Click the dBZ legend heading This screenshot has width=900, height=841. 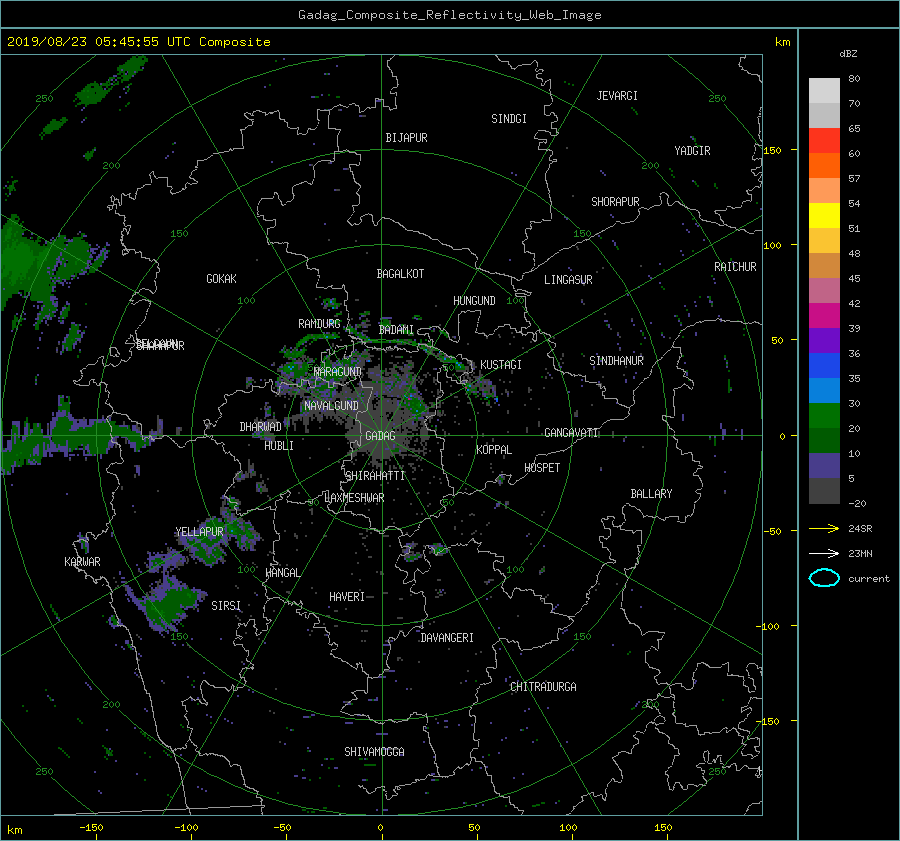coord(848,53)
